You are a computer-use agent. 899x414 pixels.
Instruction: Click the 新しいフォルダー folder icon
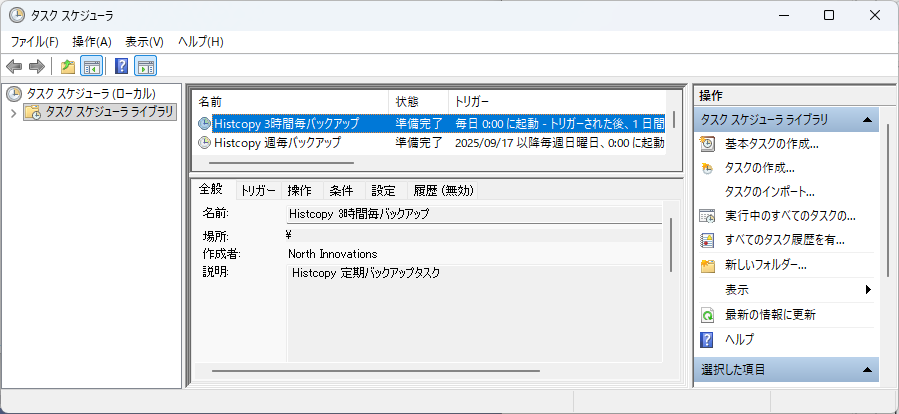[x=707, y=266]
